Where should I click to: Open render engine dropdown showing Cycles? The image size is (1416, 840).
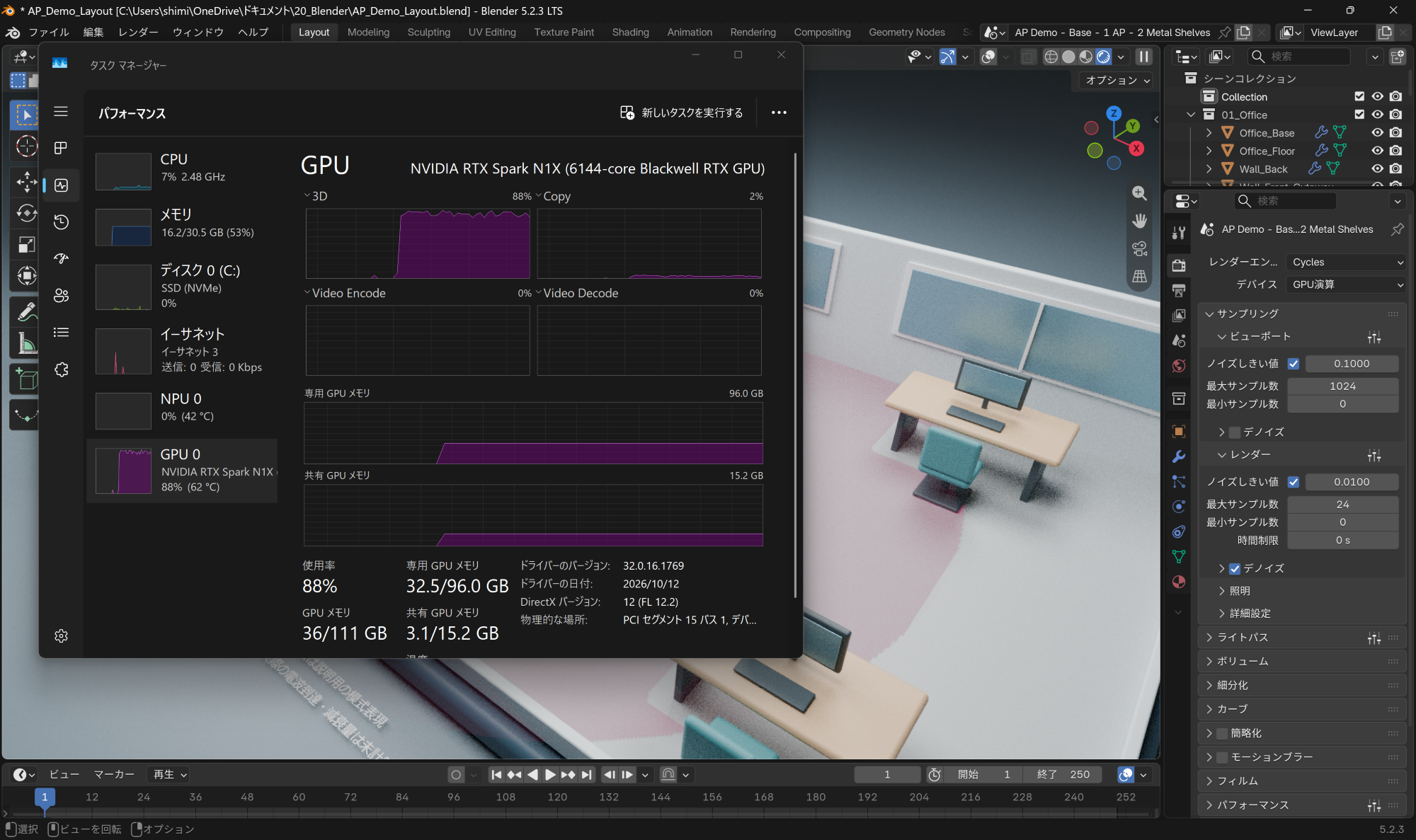[x=1346, y=262]
